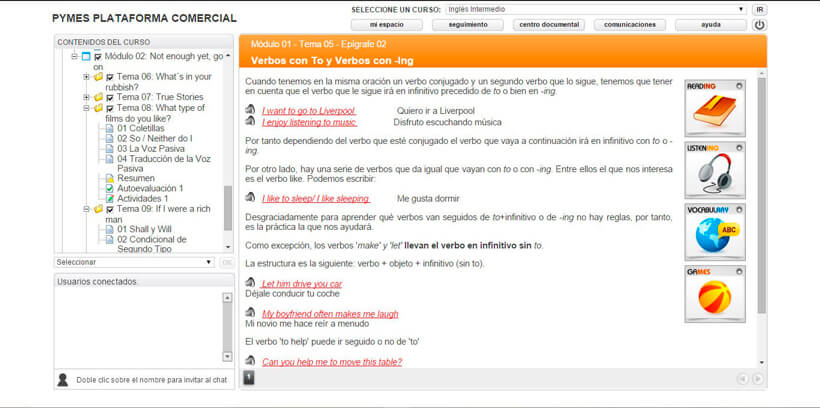Image resolution: width=820 pixels, height=408 pixels.
Task: Play audio for 'My boyfriend often makes me laugh'
Action: 250,313
